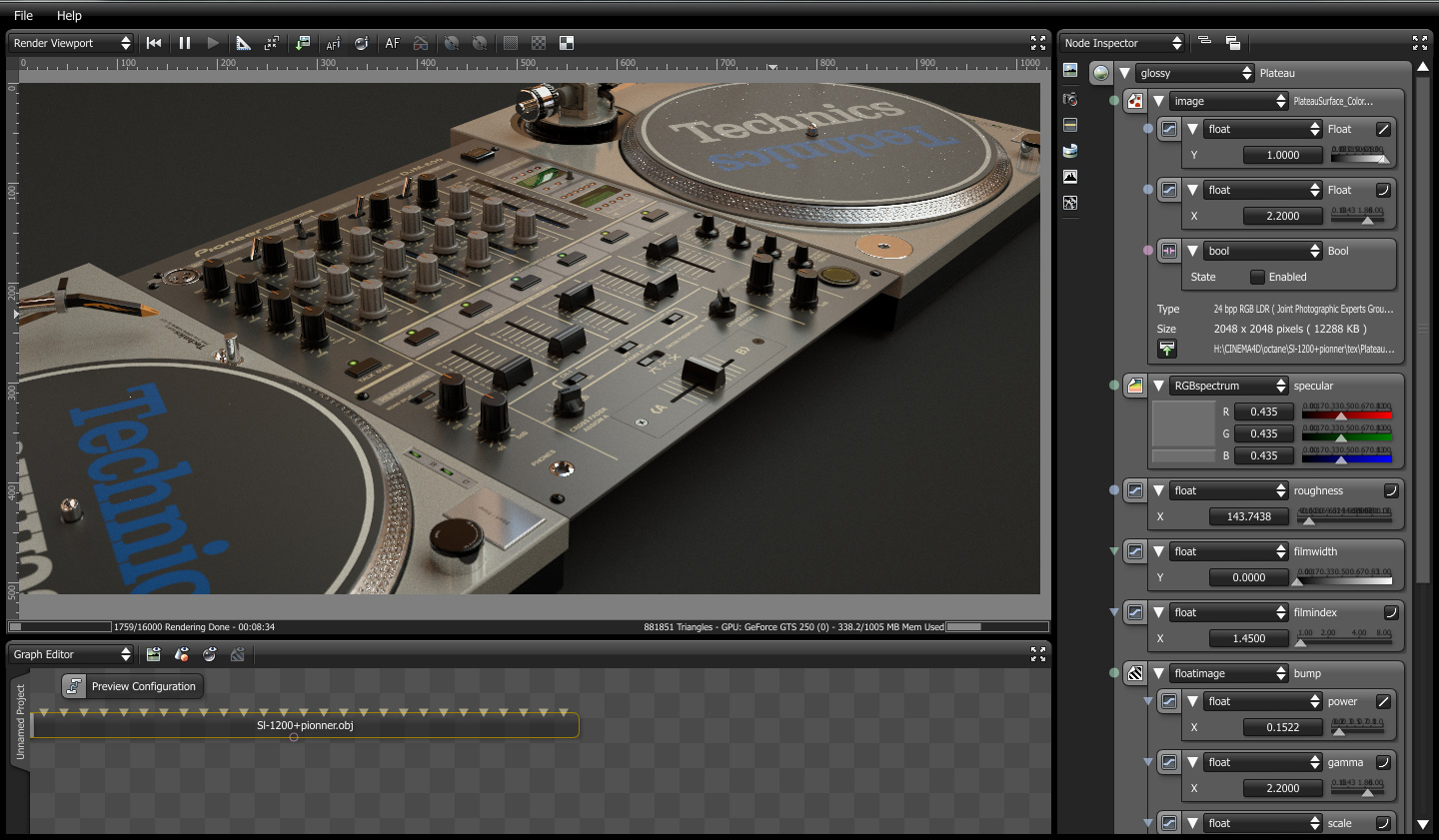Click the fine checkerboard alpha icon
Screen dimensions: 1439x840
539,43
